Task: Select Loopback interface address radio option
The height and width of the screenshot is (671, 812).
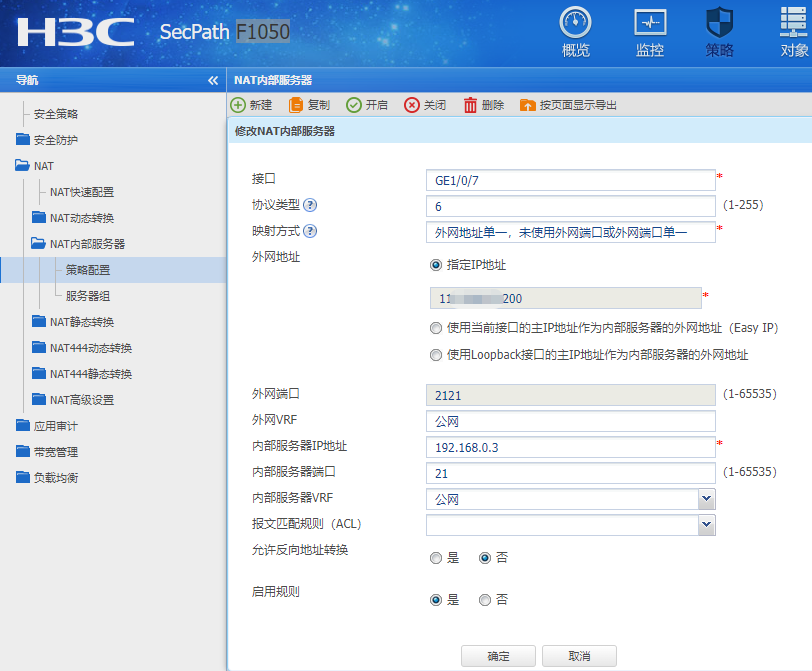Action: point(435,354)
